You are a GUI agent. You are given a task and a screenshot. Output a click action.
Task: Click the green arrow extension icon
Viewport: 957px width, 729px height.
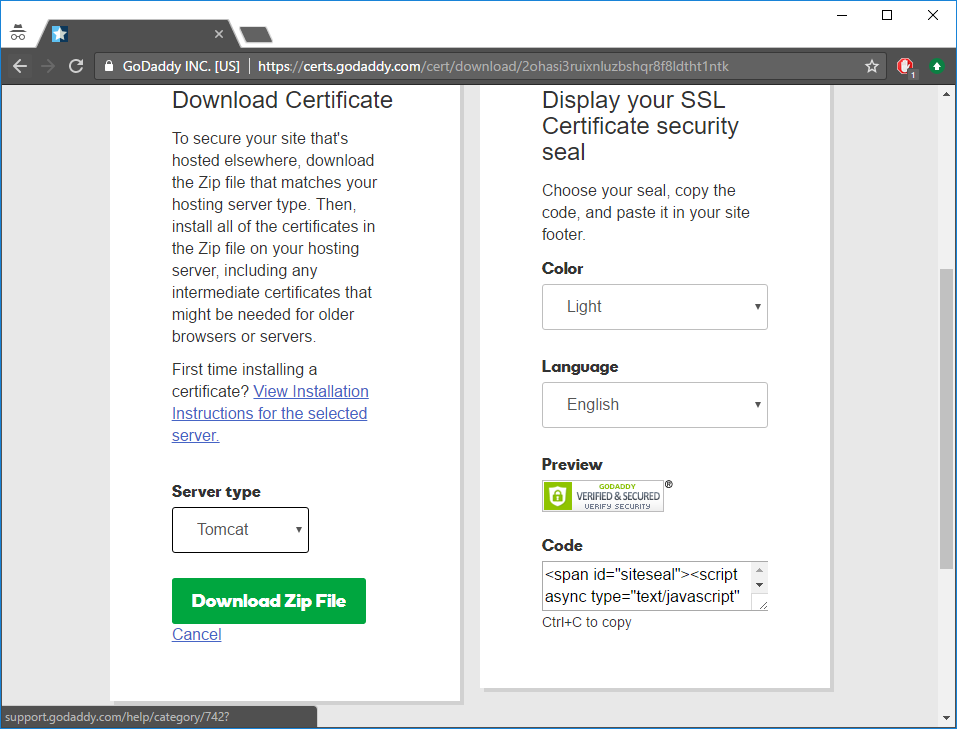point(936,66)
